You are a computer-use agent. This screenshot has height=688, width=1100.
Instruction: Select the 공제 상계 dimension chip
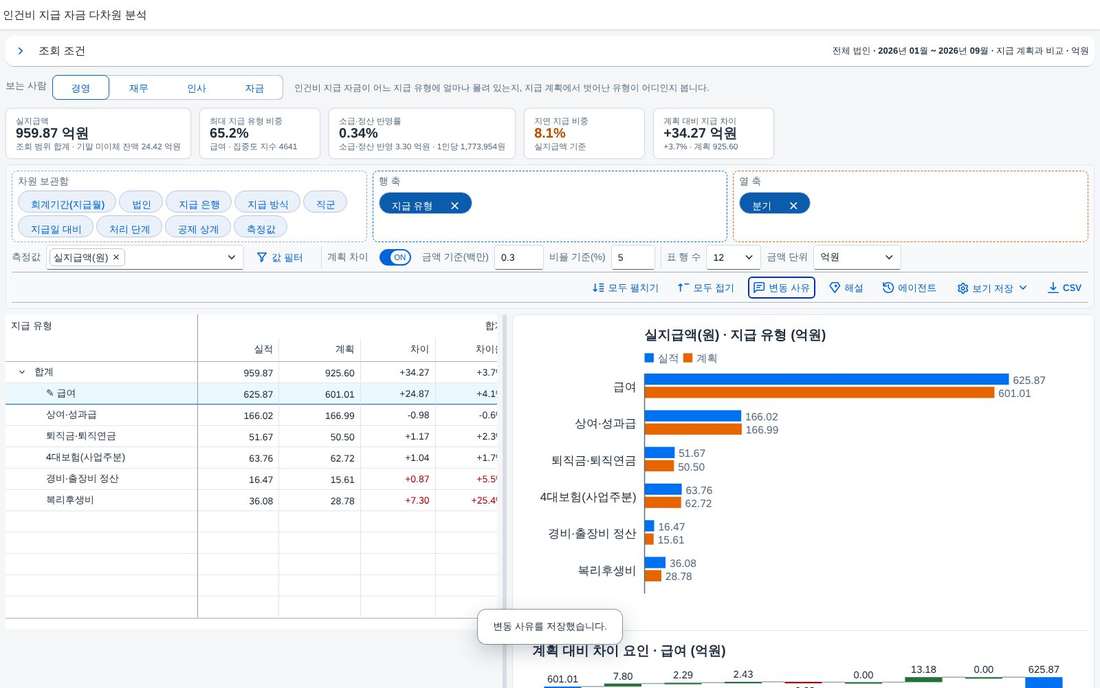(198, 229)
